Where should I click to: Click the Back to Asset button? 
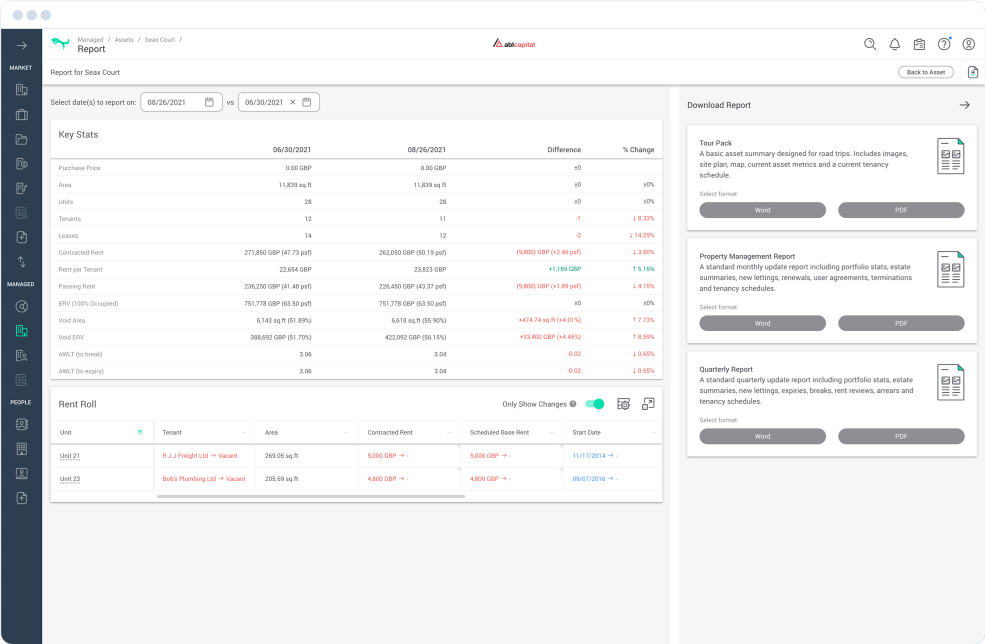[925, 72]
